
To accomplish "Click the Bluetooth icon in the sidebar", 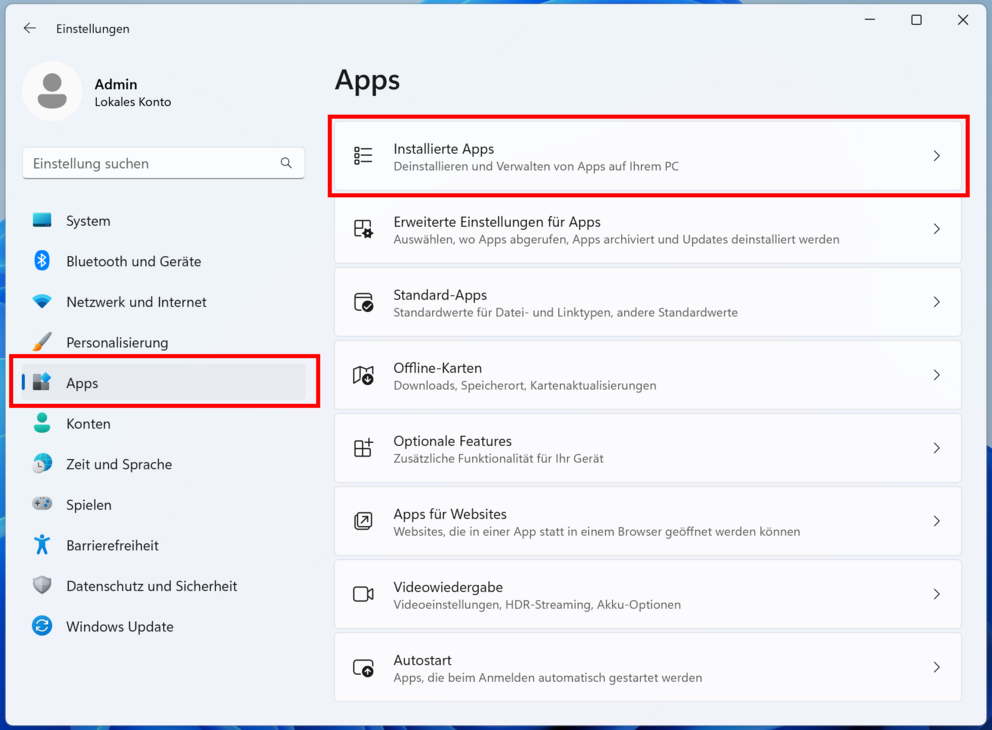I will click(42, 261).
